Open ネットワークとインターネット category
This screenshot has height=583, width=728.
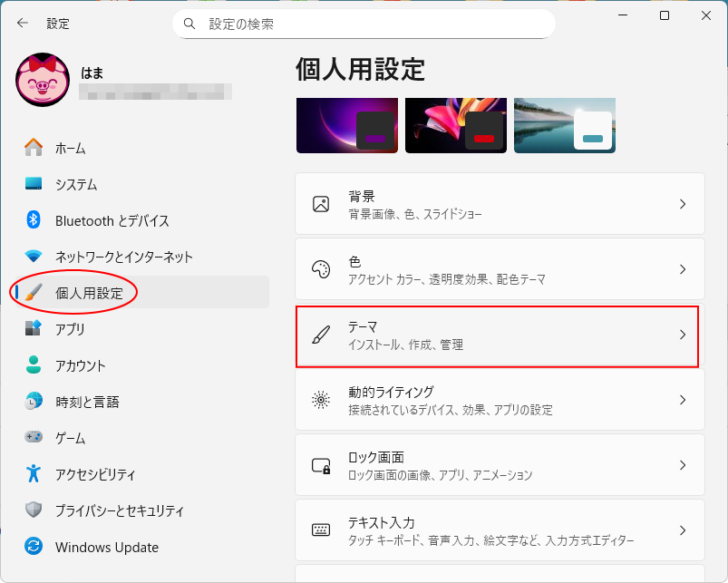point(142,257)
